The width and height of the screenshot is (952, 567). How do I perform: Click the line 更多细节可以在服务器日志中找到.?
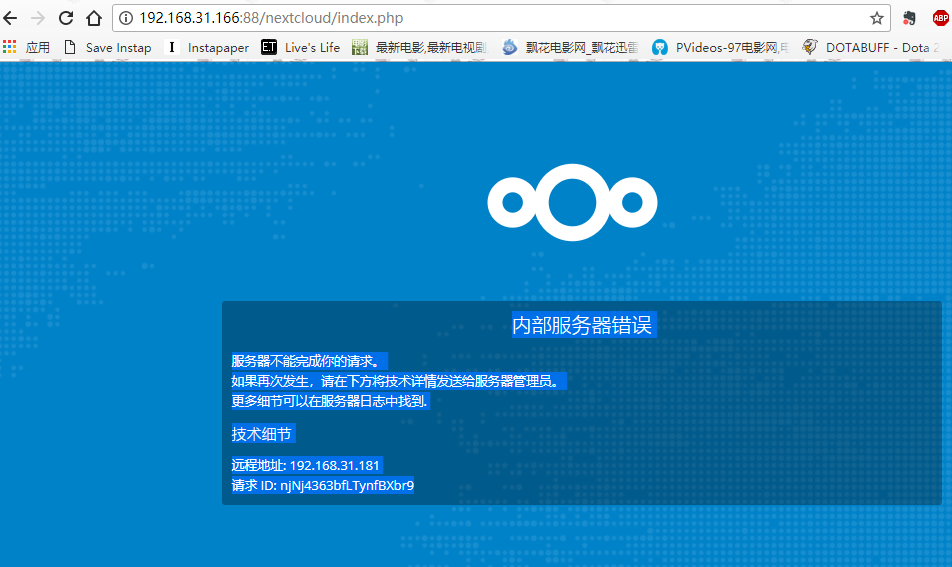330,401
